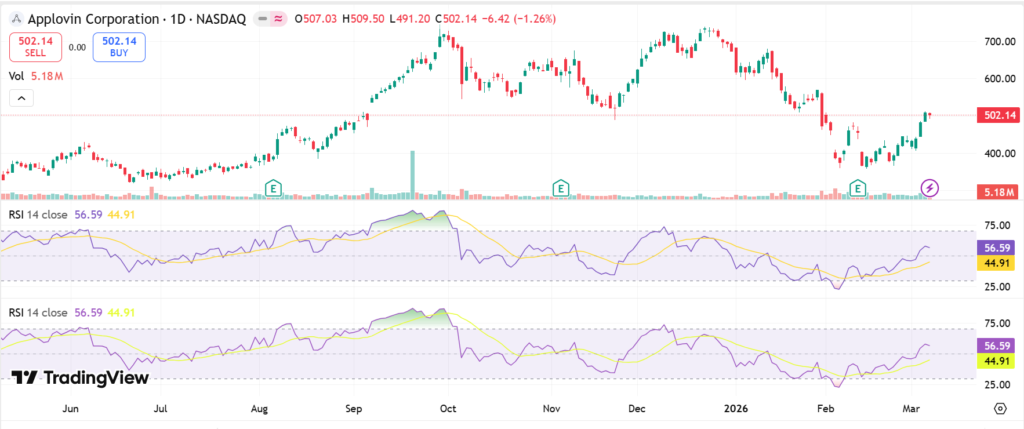Select the Vol indicator legend
Screen dimensions: 1024x429
coord(16,75)
